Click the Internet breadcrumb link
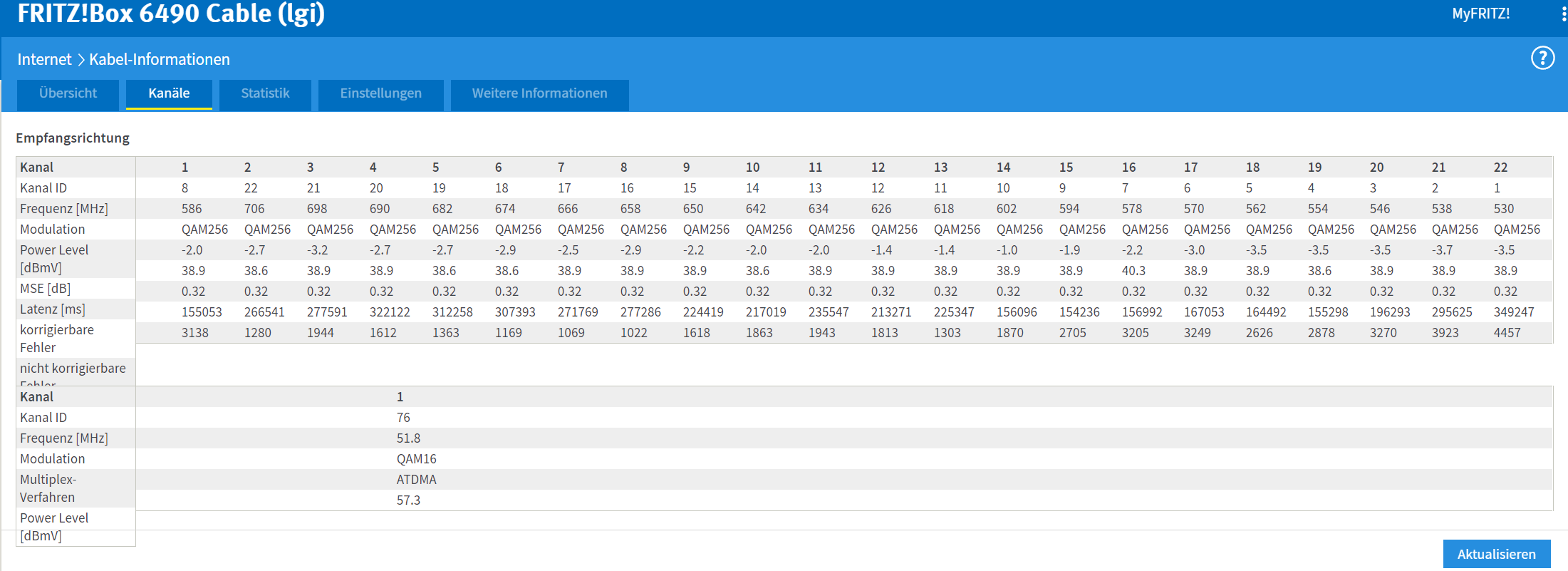 44,59
